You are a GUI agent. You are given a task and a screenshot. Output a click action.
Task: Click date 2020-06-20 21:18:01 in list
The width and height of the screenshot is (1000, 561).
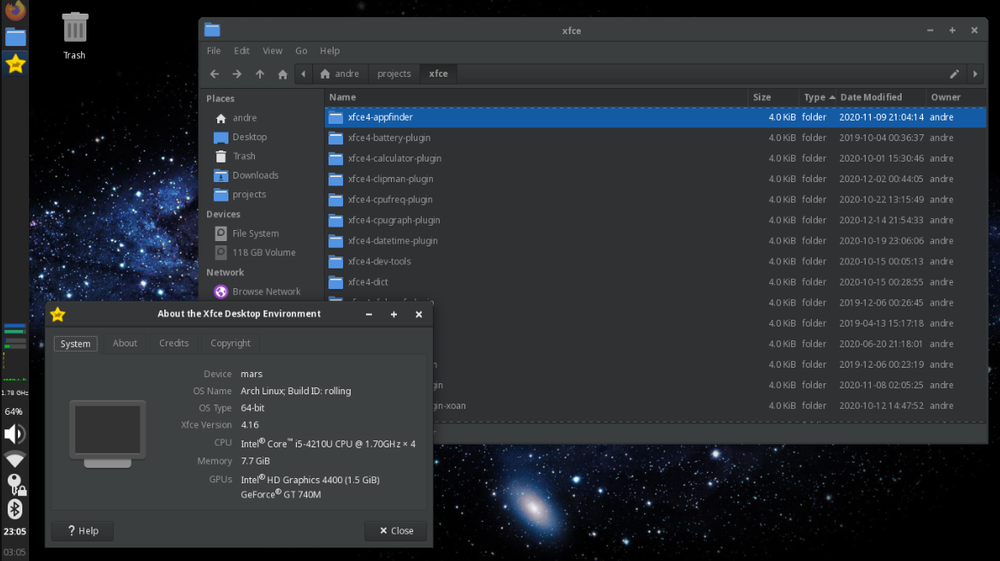(x=881, y=344)
